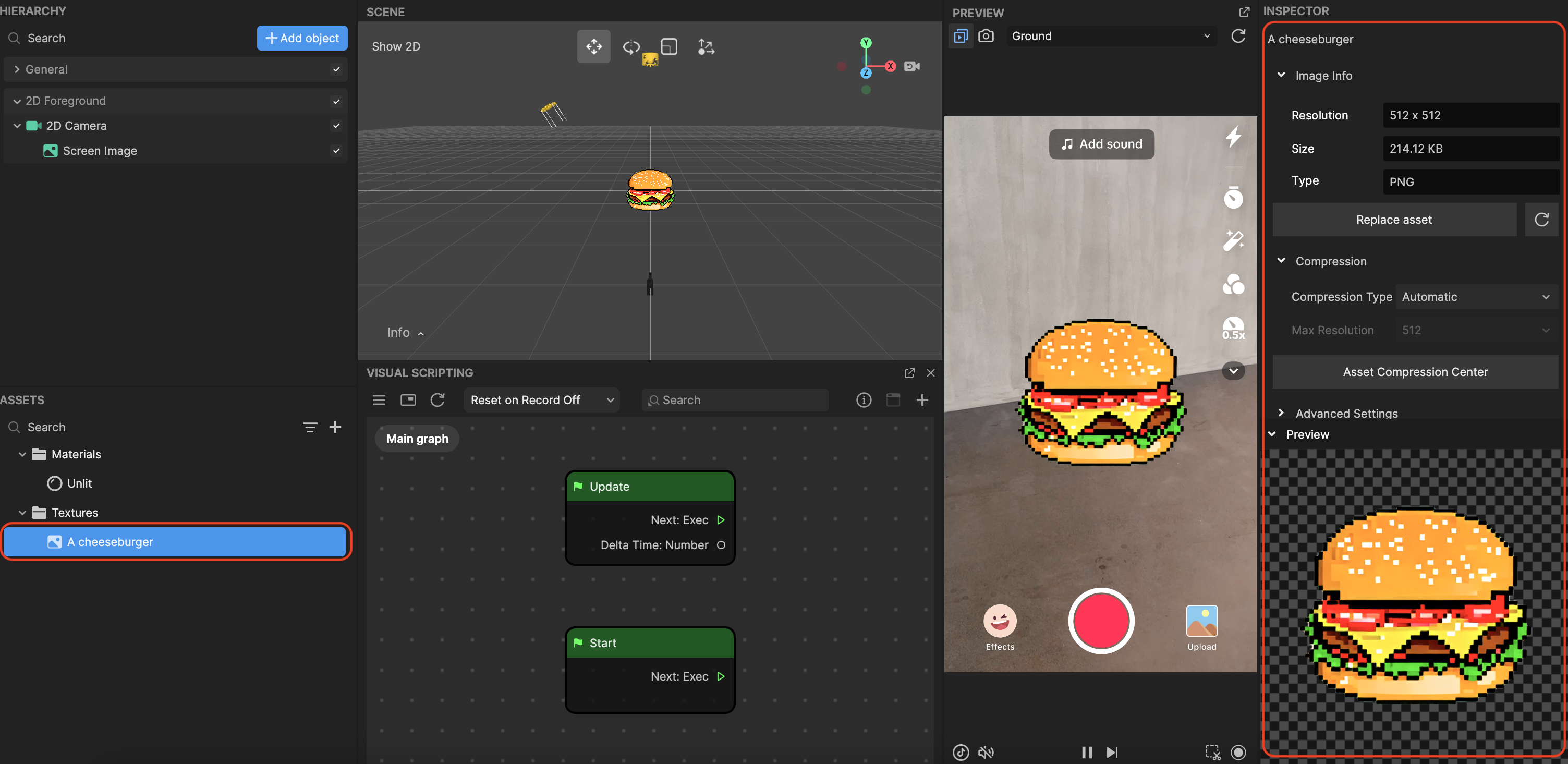Viewport: 1568px width, 764px height.
Task: Pause the preview playback
Action: (1087, 753)
